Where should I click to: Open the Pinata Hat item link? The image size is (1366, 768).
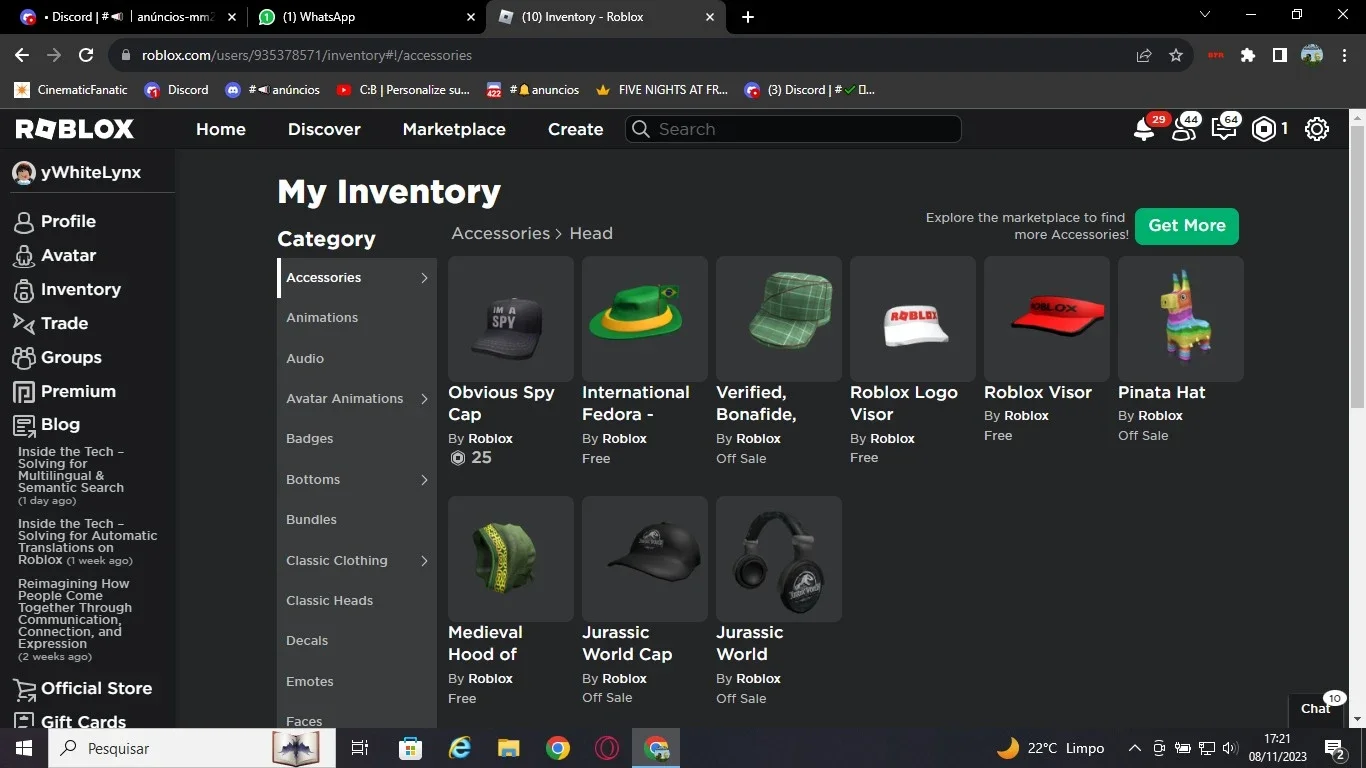point(1161,392)
